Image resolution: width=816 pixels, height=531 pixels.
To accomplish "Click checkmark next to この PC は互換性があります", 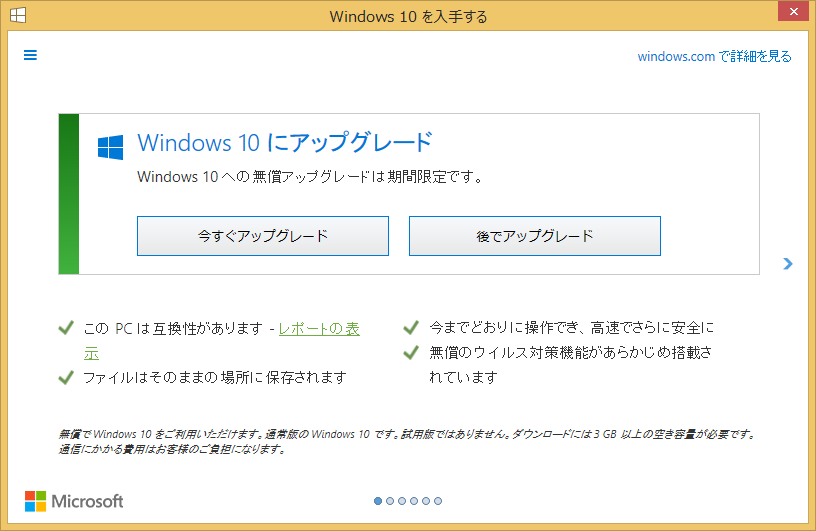I will tap(66, 327).
